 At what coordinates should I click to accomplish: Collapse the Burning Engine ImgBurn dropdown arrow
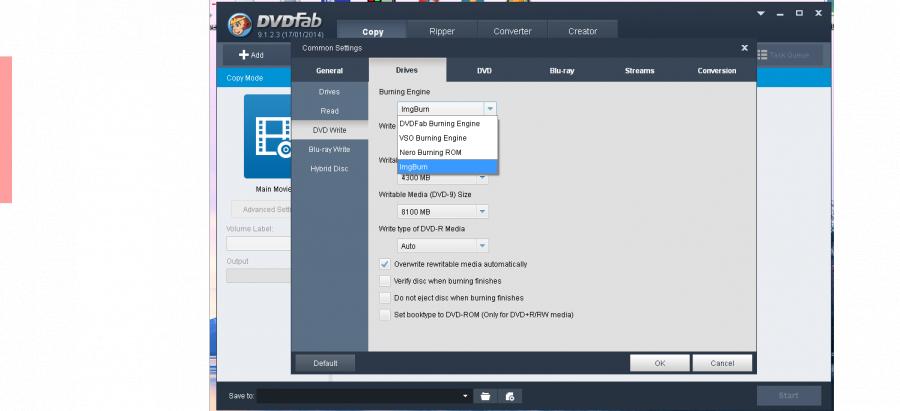[490, 108]
